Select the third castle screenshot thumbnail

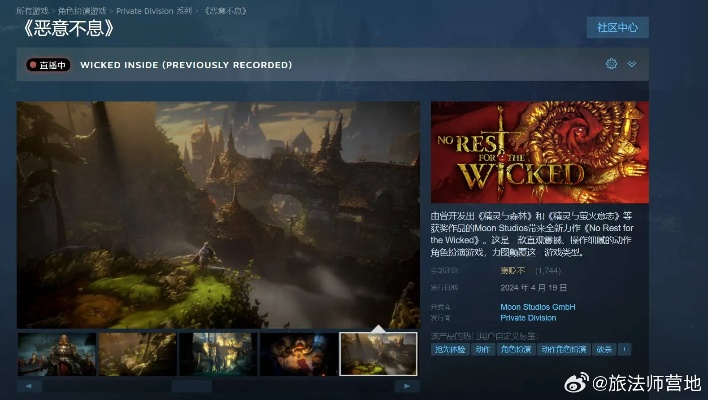pyautogui.click(x=218, y=354)
